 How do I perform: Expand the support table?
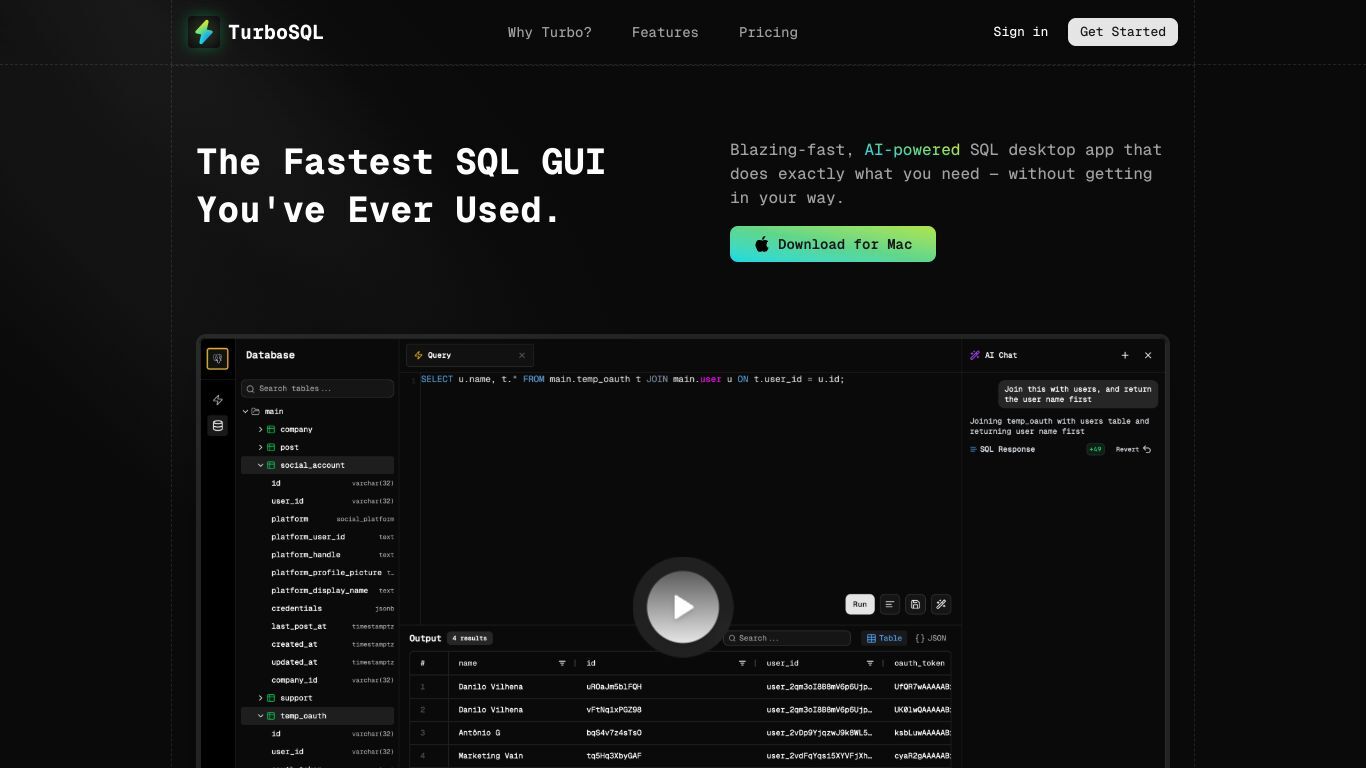click(x=260, y=698)
